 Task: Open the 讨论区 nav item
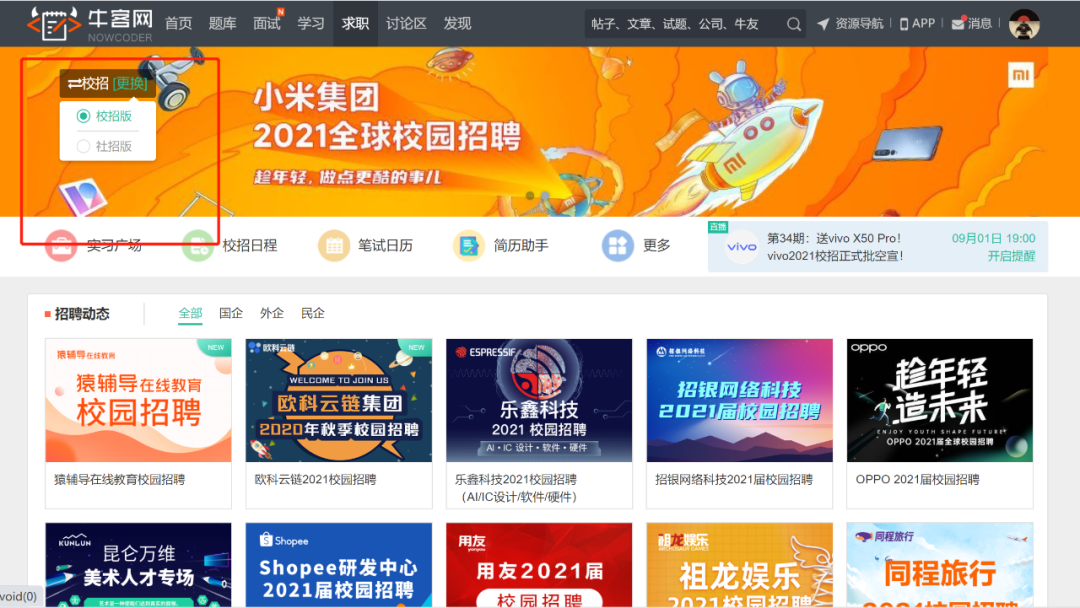406,24
